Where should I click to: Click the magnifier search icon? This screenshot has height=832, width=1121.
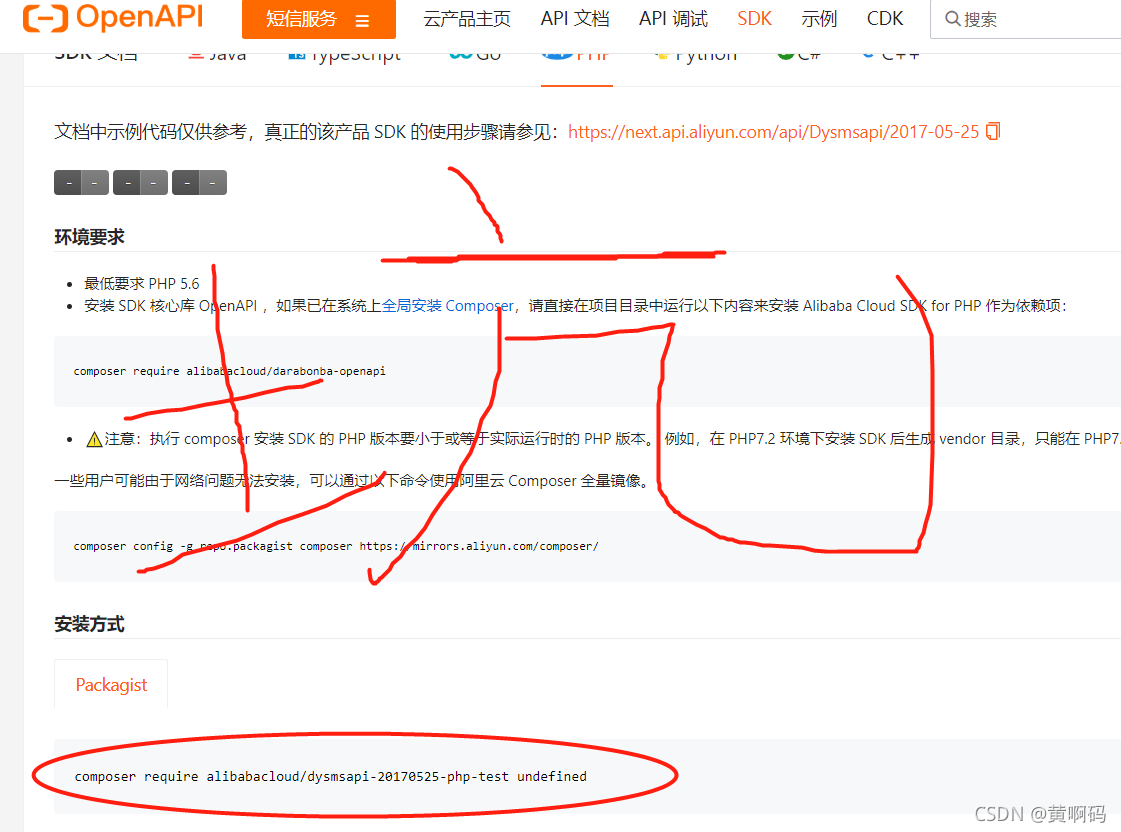[x=952, y=19]
